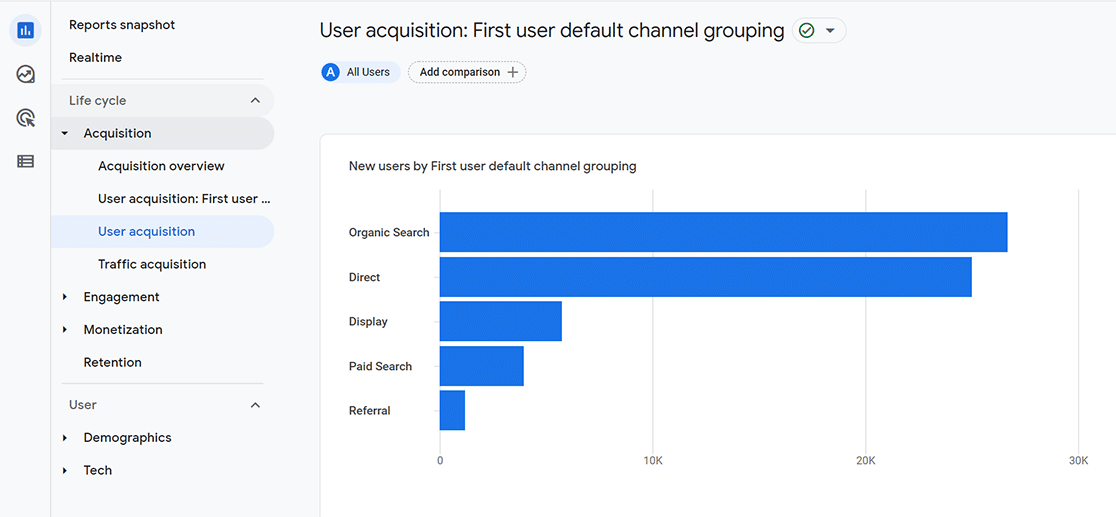
Task: Select Traffic acquisition report
Action: tap(152, 264)
